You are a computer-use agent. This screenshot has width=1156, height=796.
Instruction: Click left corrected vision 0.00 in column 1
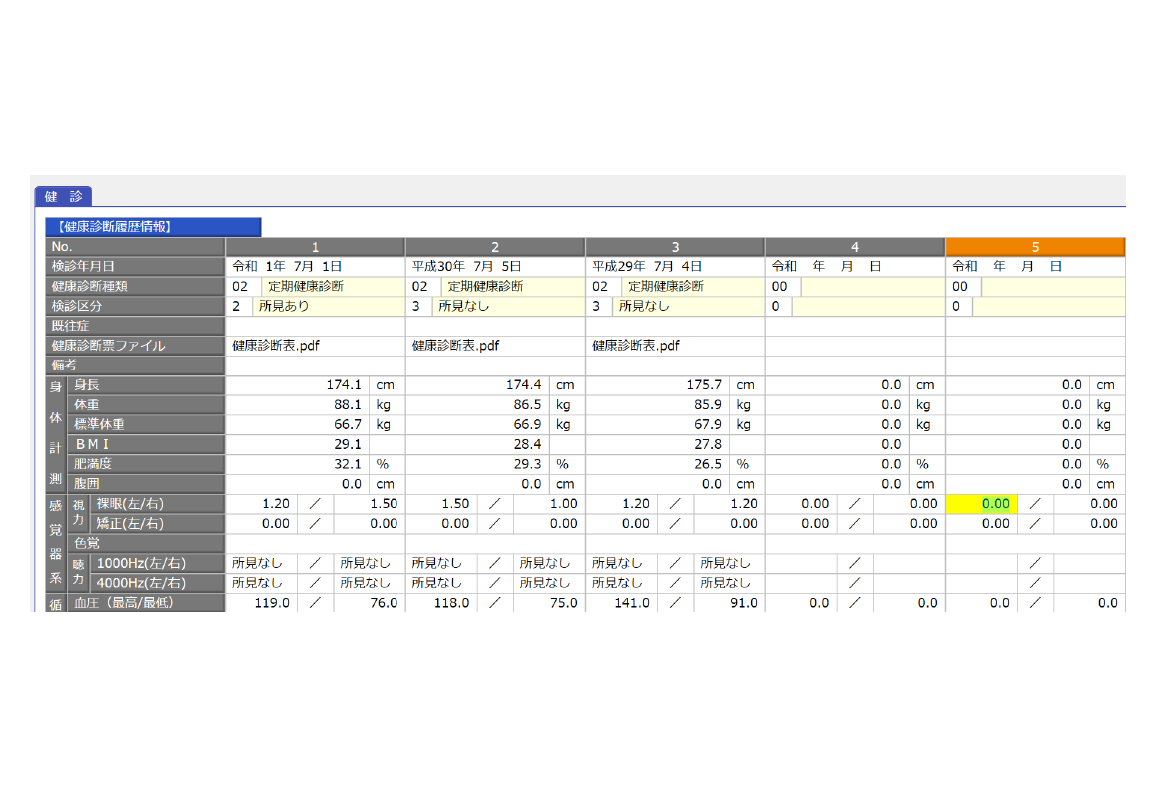262,524
